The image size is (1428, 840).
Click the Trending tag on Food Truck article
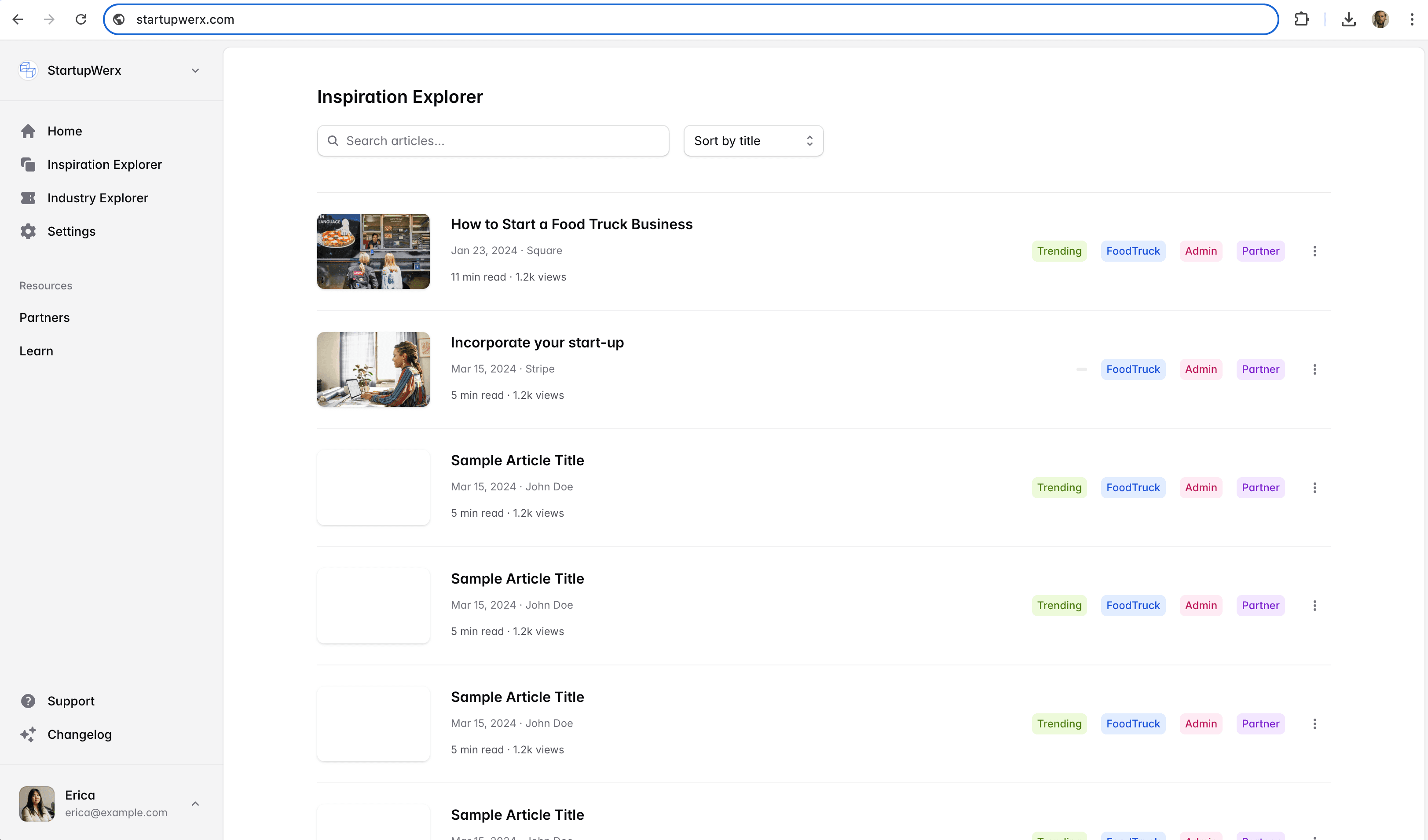(1058, 251)
